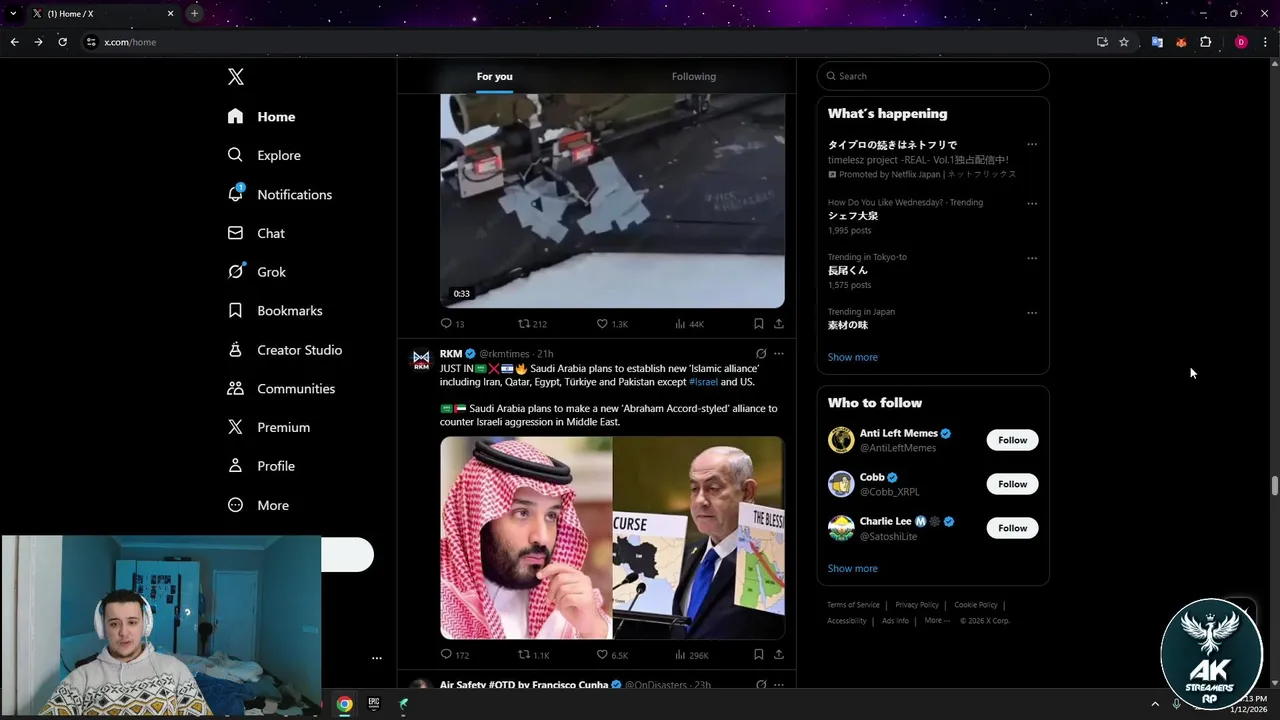Screen dimensions: 1280x720
Task: Expand footer More options
Action: 937,621
